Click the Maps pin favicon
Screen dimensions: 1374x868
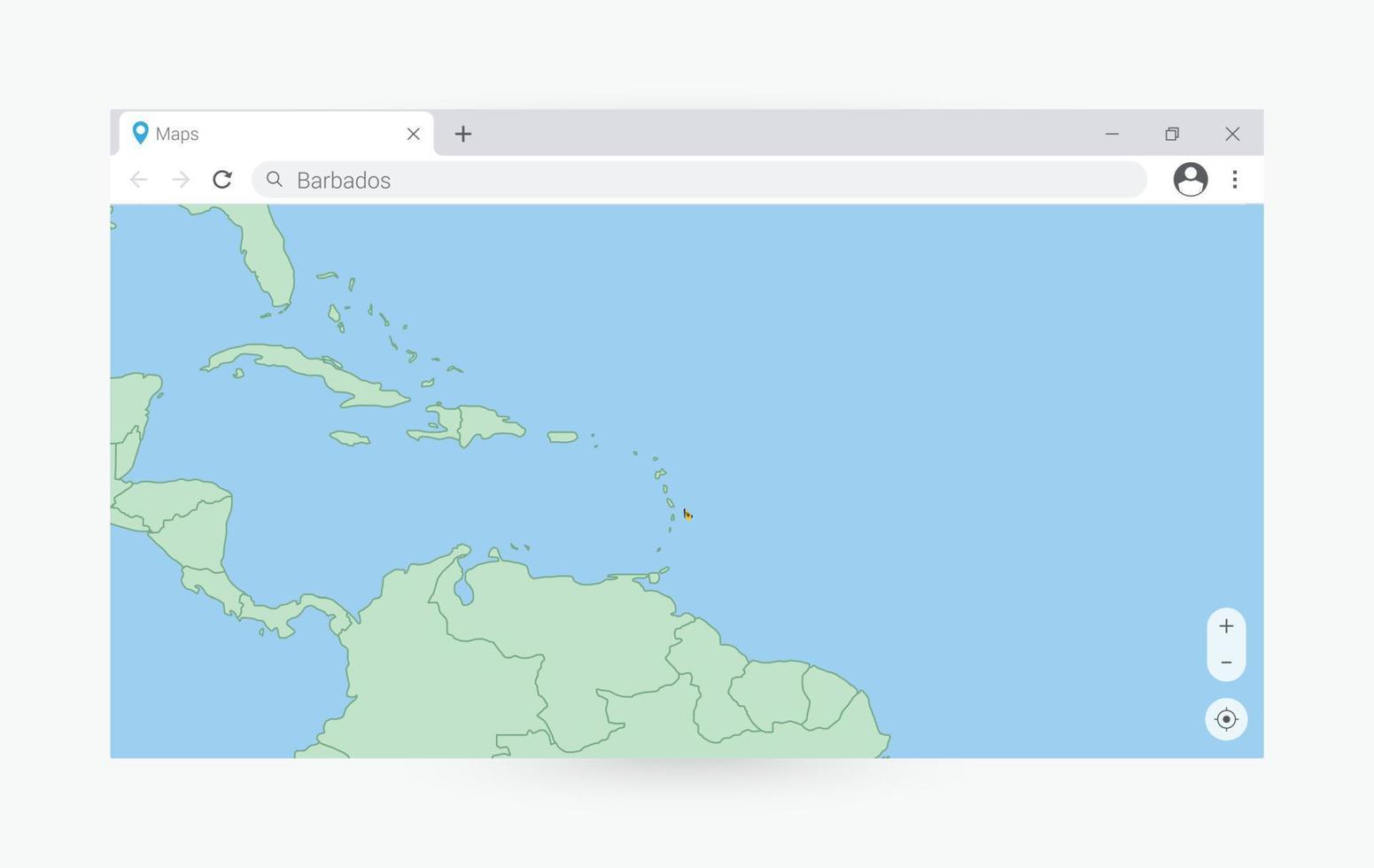point(140,133)
